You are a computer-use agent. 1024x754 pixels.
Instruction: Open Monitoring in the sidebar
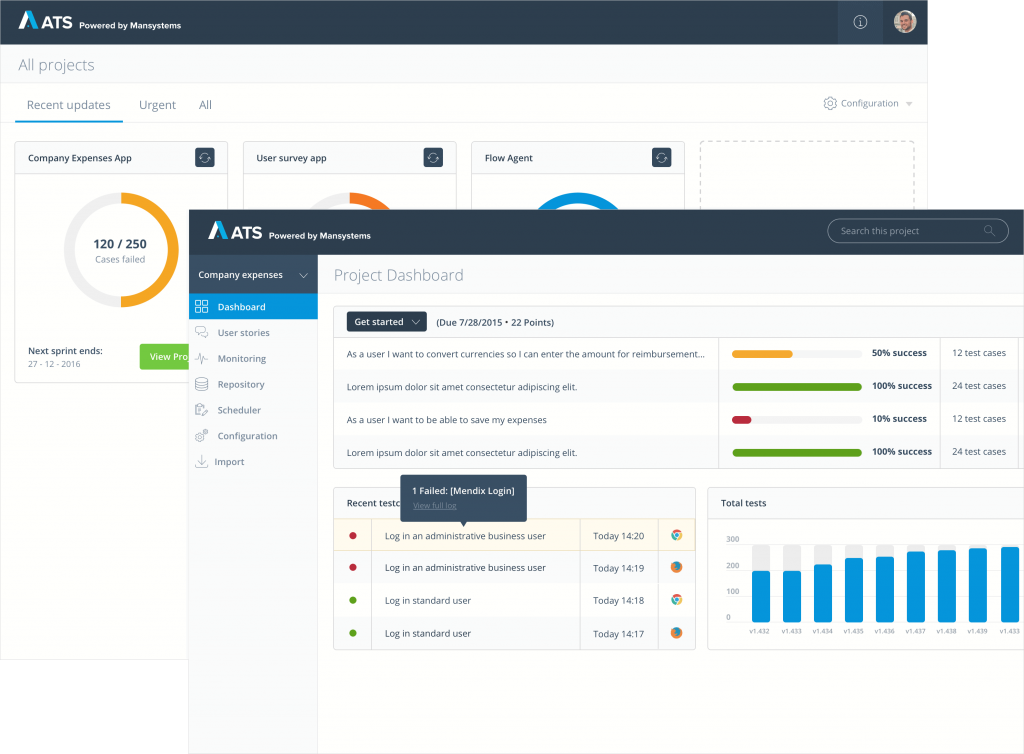coord(241,359)
